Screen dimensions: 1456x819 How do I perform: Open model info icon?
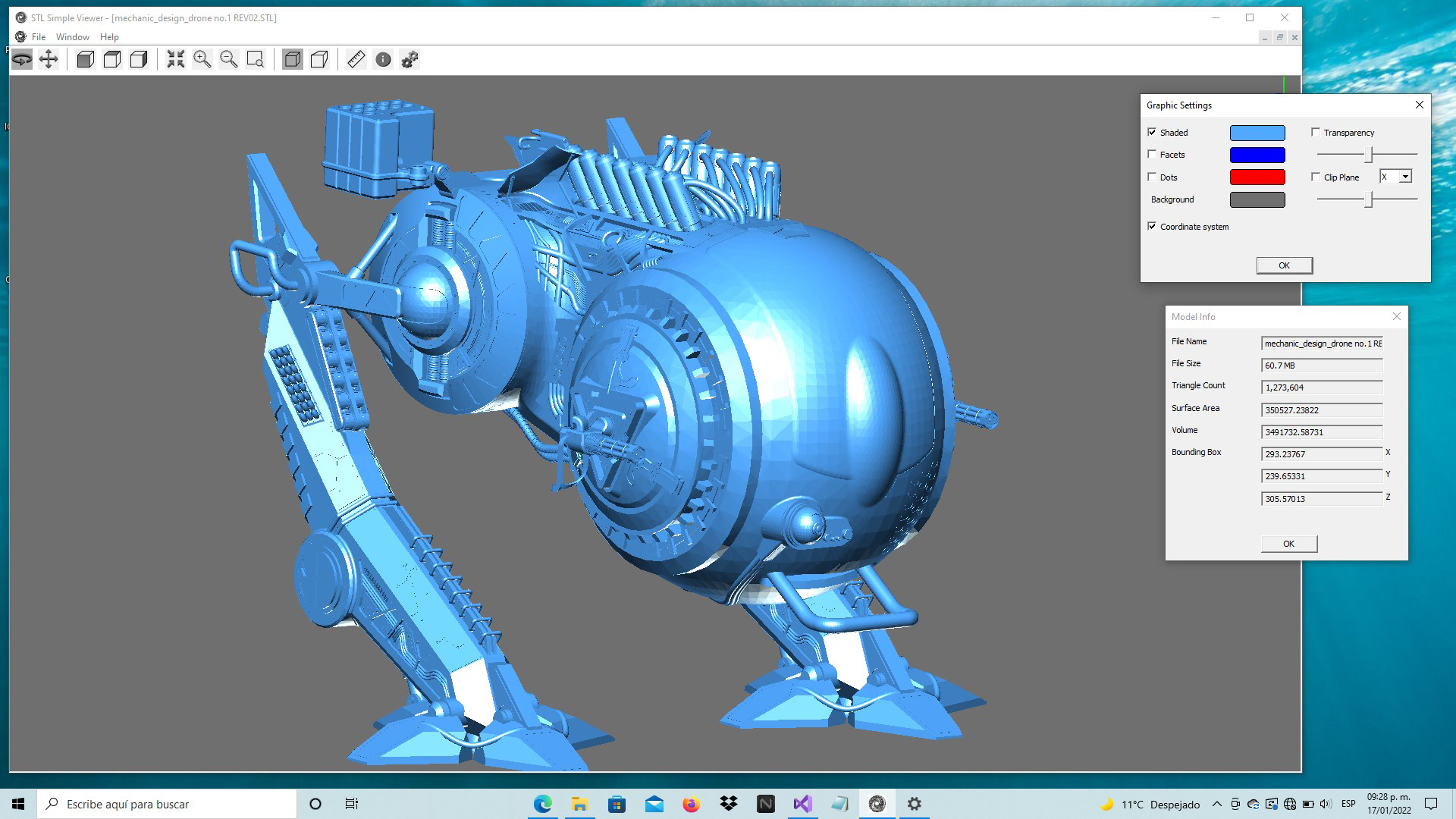pyautogui.click(x=383, y=59)
